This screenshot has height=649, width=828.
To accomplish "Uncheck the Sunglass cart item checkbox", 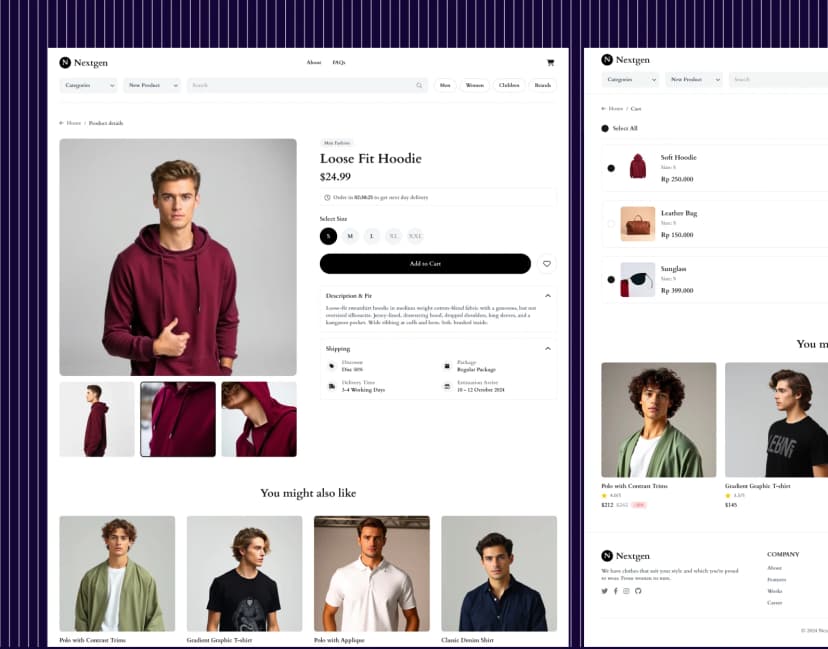I will [x=611, y=278].
